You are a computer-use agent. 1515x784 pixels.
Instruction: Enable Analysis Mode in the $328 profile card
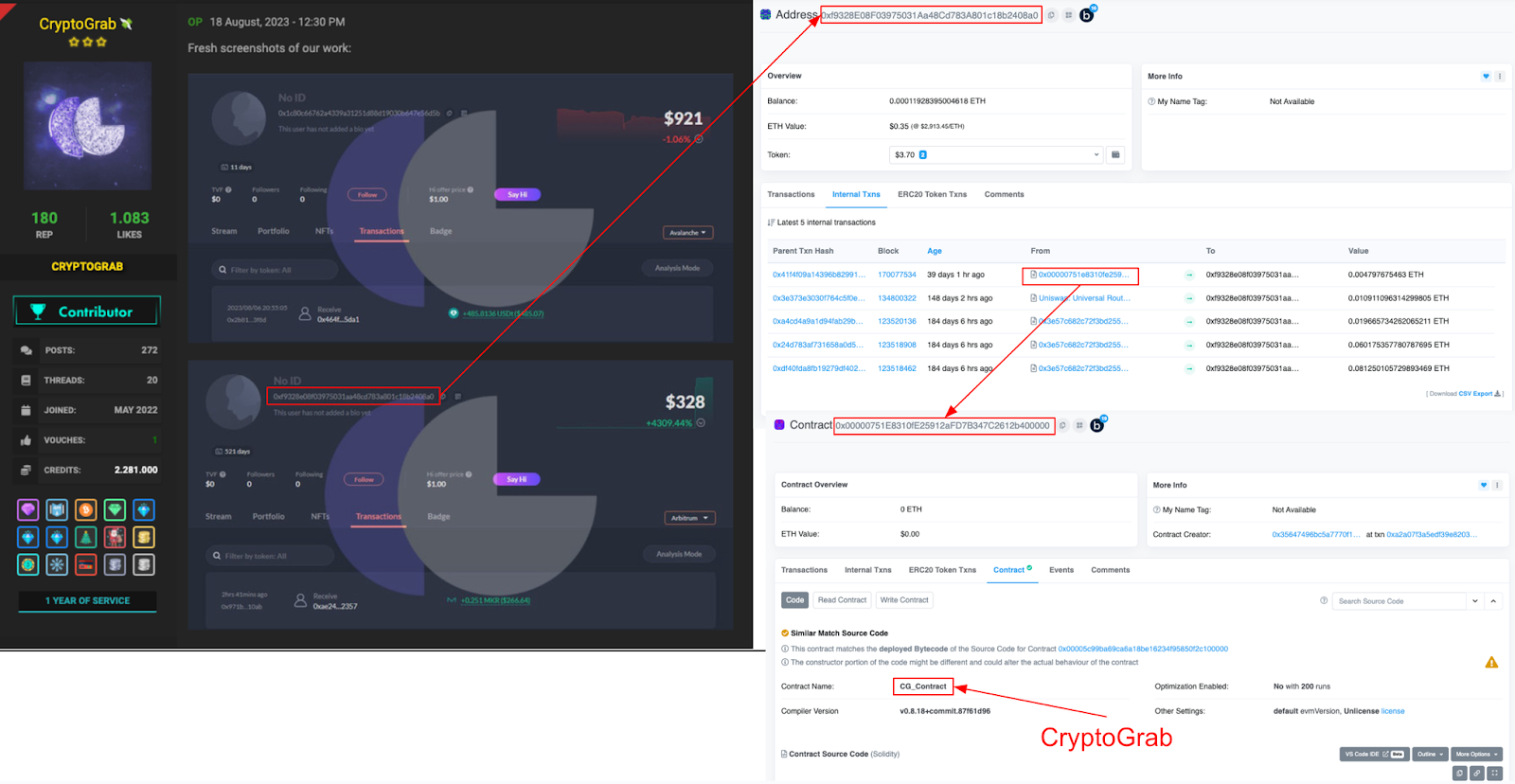tap(680, 554)
